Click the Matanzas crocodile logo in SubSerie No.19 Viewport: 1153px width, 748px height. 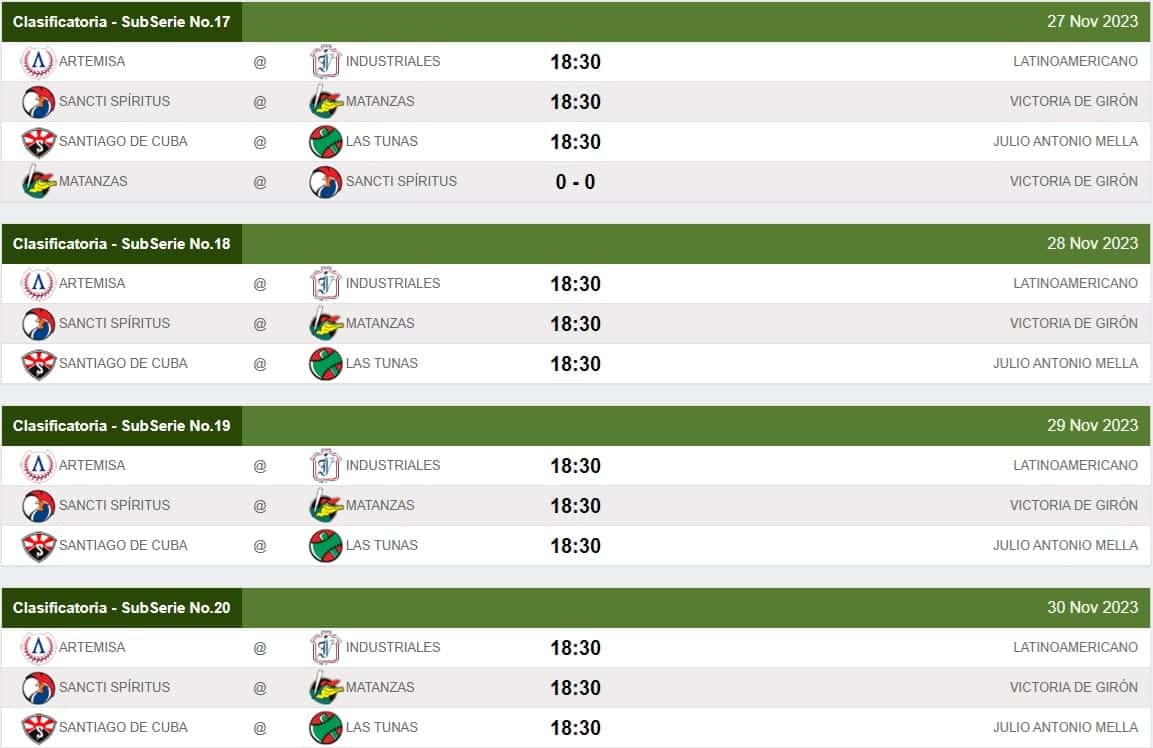326,506
